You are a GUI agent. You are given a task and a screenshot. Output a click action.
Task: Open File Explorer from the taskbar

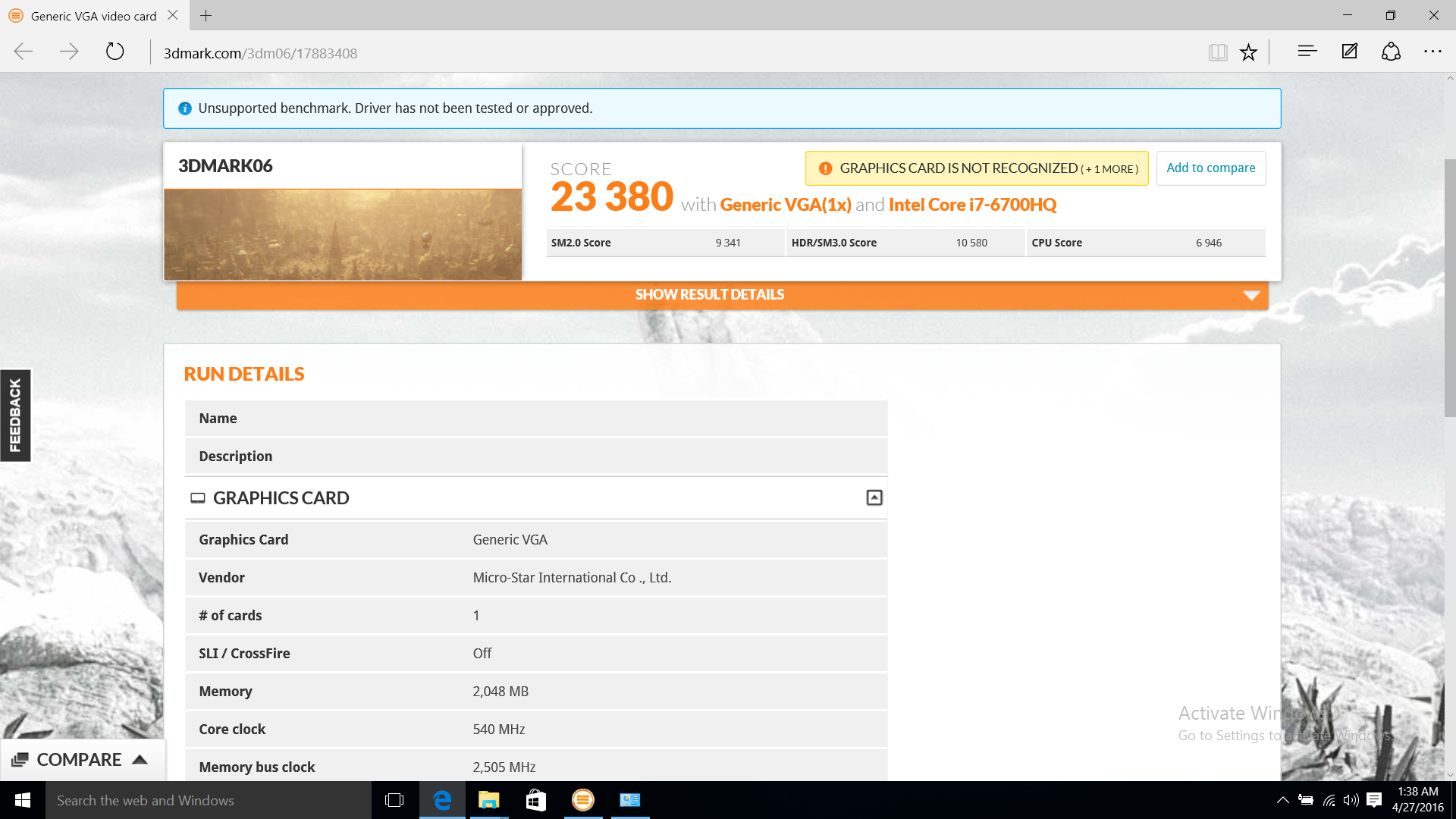coord(489,800)
